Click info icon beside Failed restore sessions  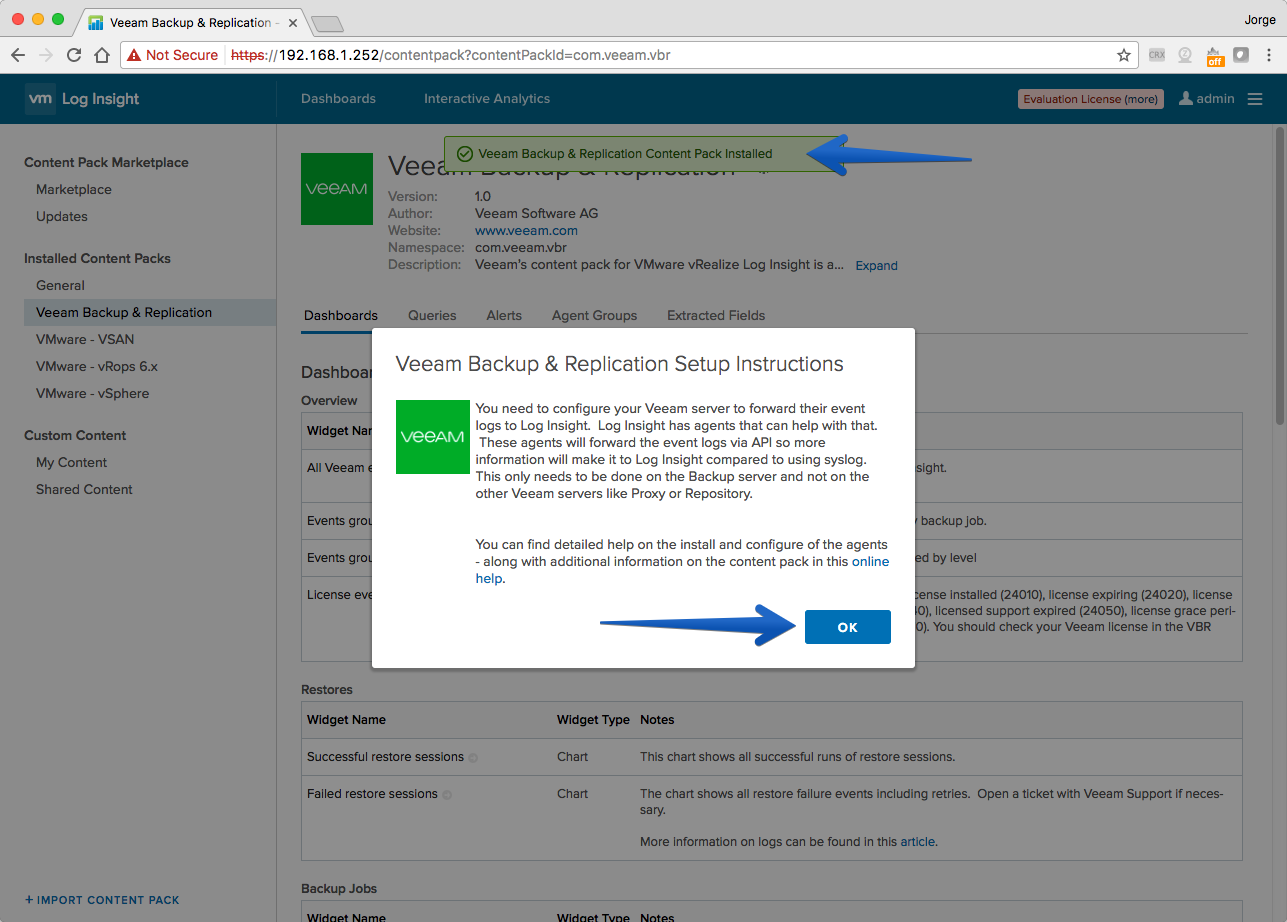(447, 795)
